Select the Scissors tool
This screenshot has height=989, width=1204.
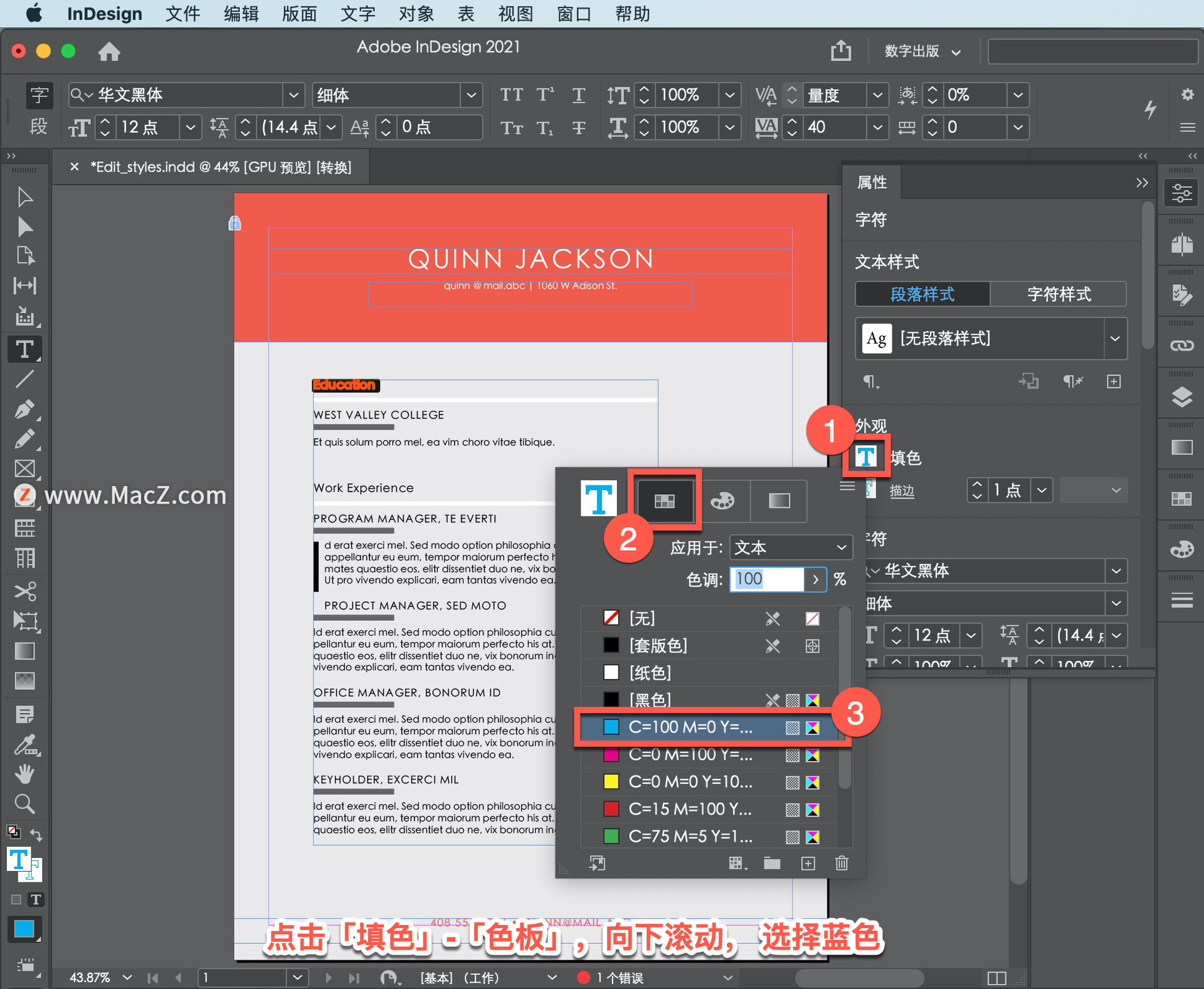pyautogui.click(x=24, y=591)
